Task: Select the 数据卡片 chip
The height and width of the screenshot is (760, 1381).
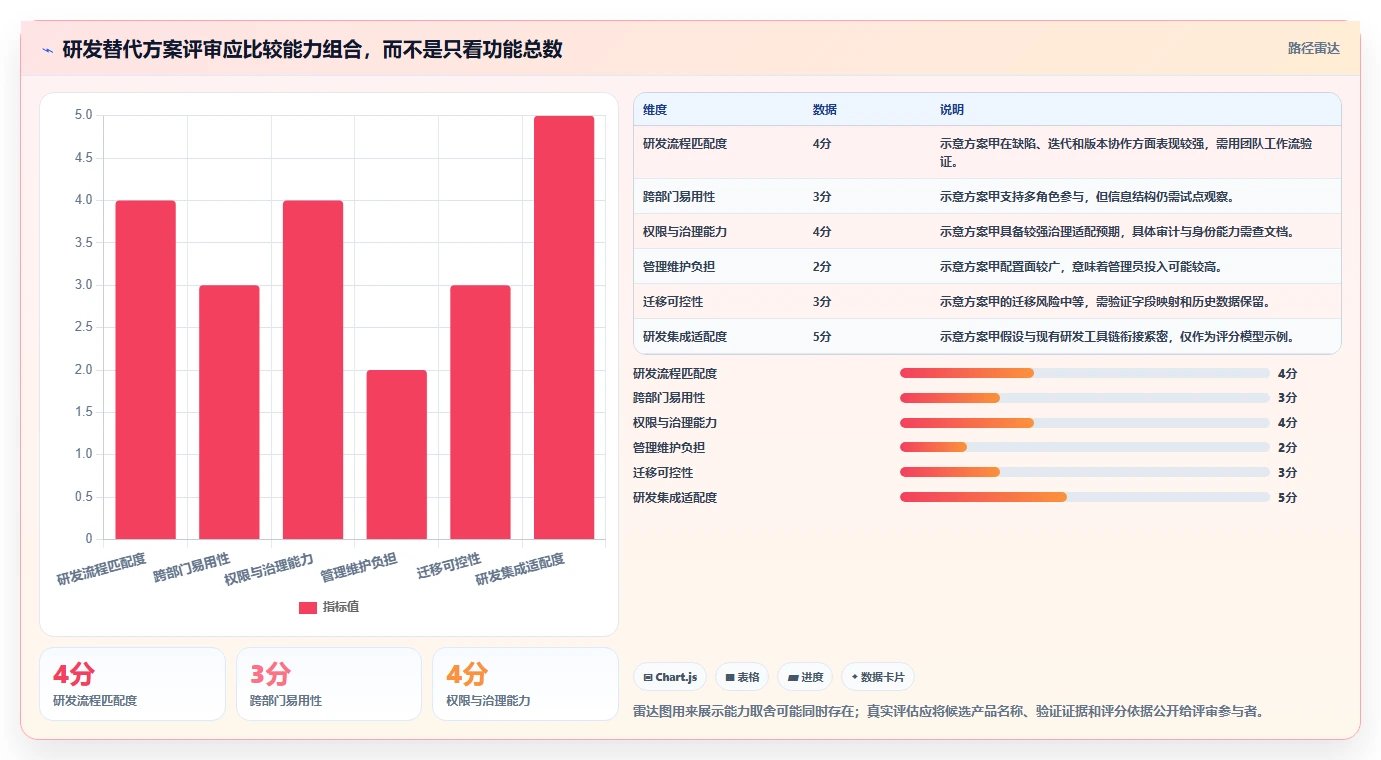Action: click(877, 677)
